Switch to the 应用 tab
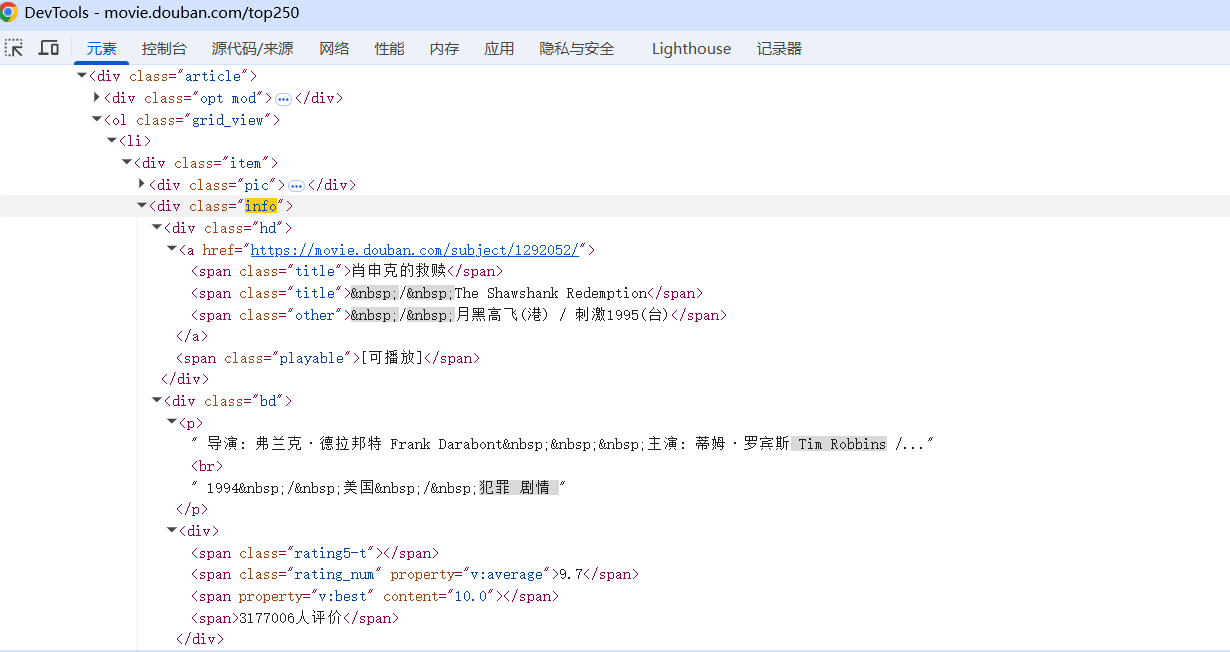Viewport: 1230px width, 652px height. click(x=499, y=49)
